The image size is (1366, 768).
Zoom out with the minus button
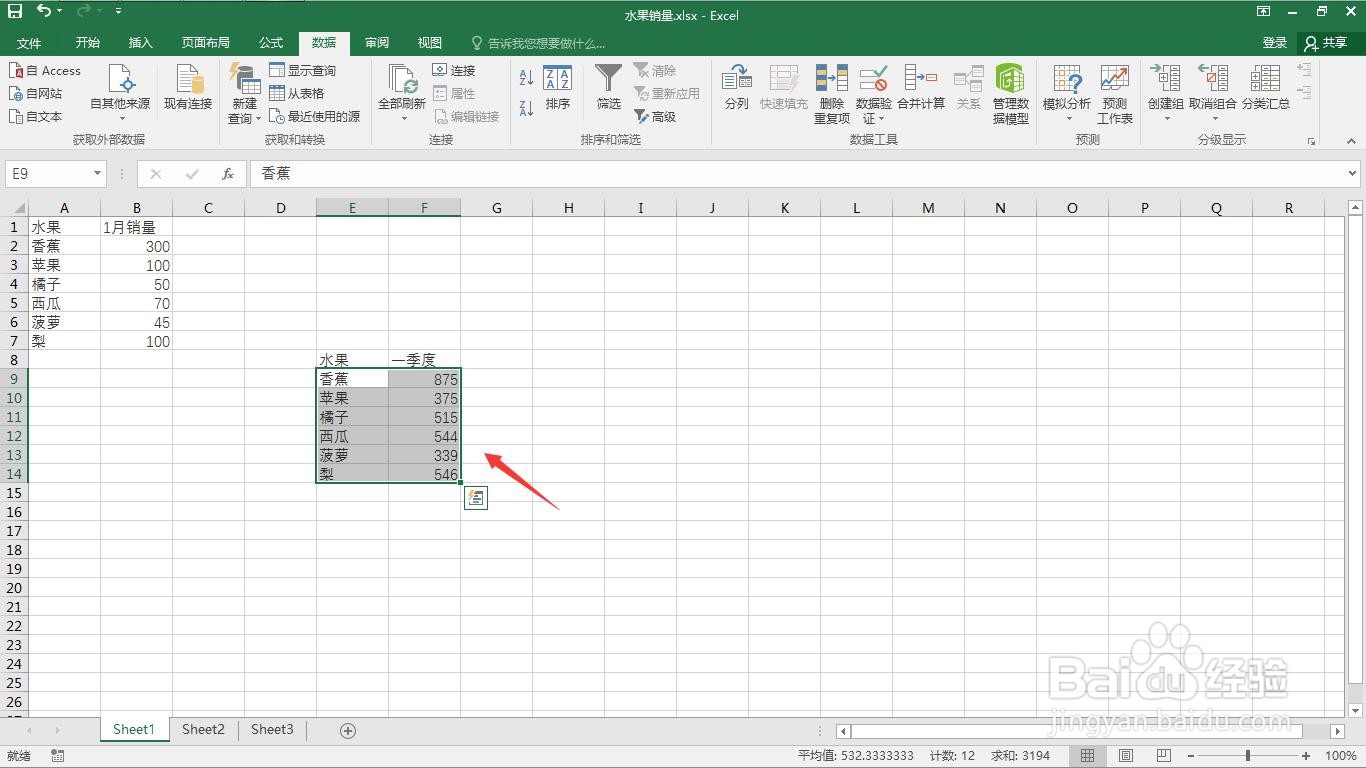coord(1191,756)
